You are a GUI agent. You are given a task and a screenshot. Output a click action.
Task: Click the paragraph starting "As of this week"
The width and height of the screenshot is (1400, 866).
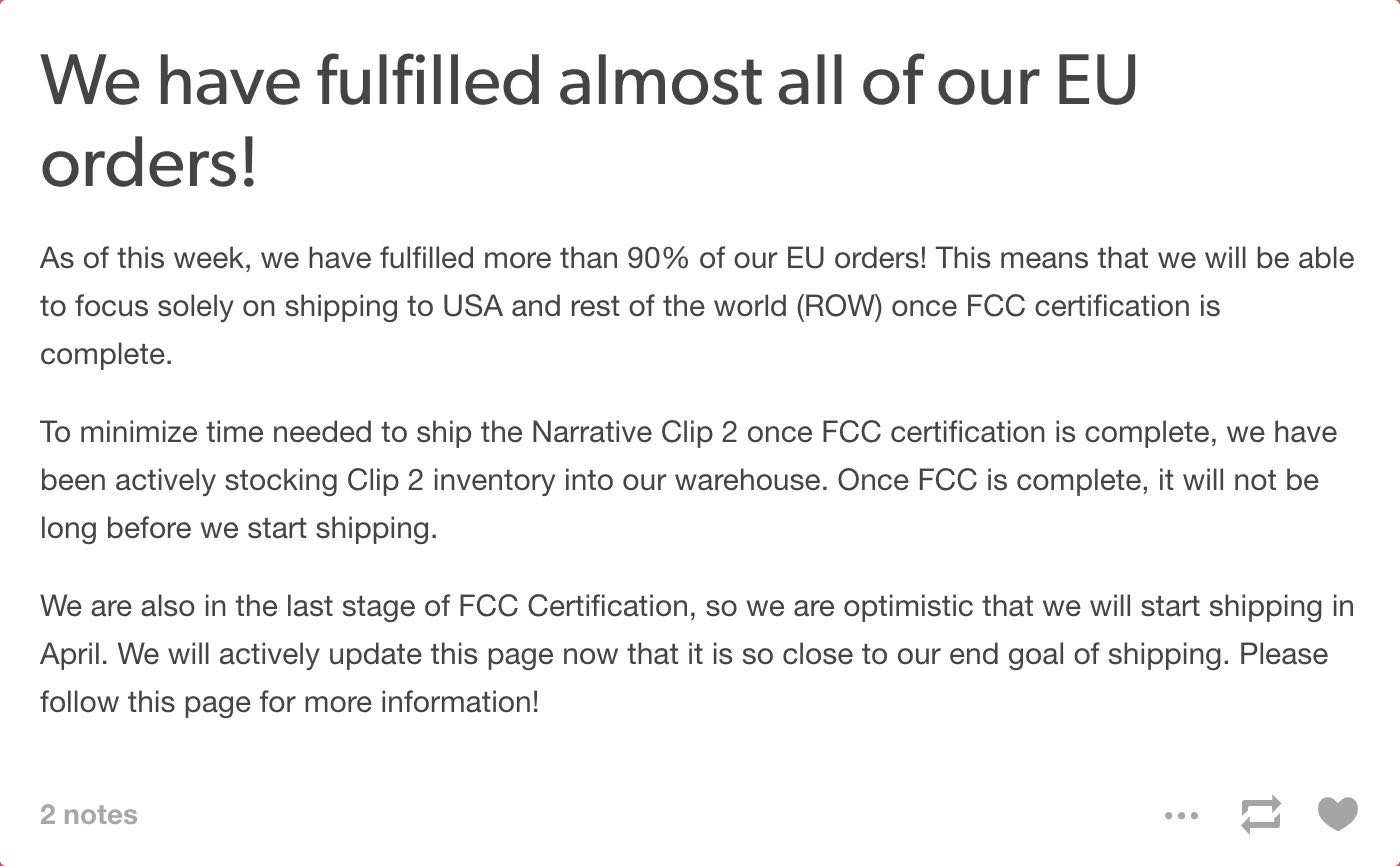tap(697, 306)
